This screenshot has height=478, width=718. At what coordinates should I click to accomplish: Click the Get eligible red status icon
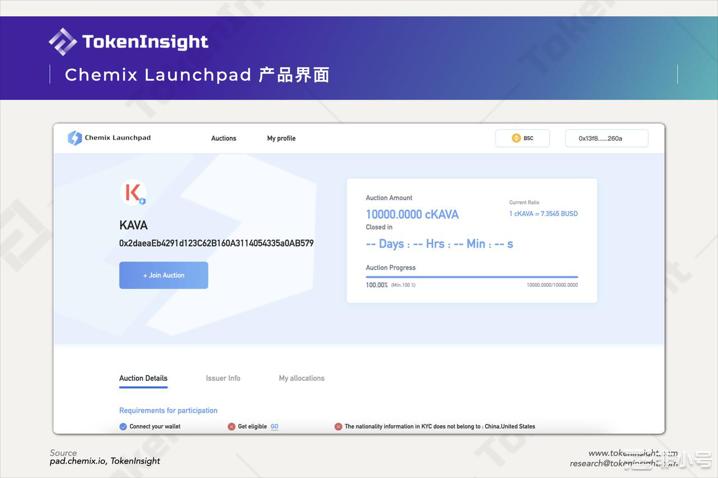tap(231, 426)
